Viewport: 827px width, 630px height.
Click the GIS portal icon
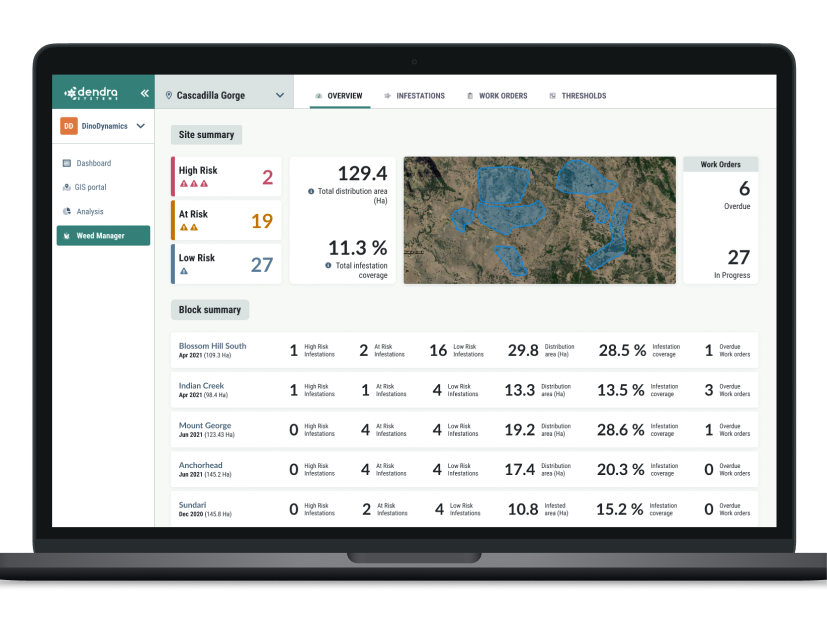click(67, 187)
